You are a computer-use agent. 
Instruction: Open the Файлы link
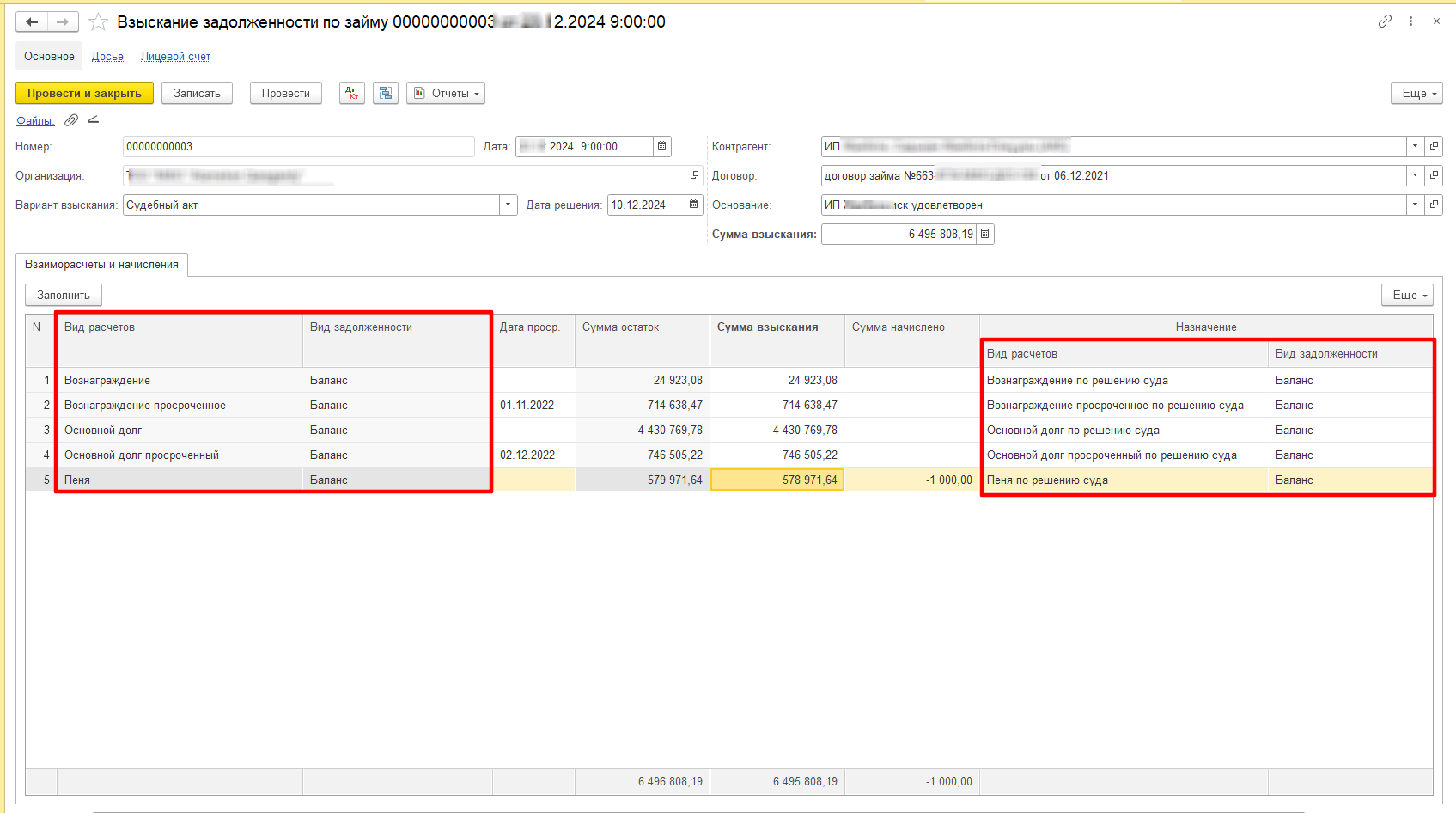coord(35,120)
